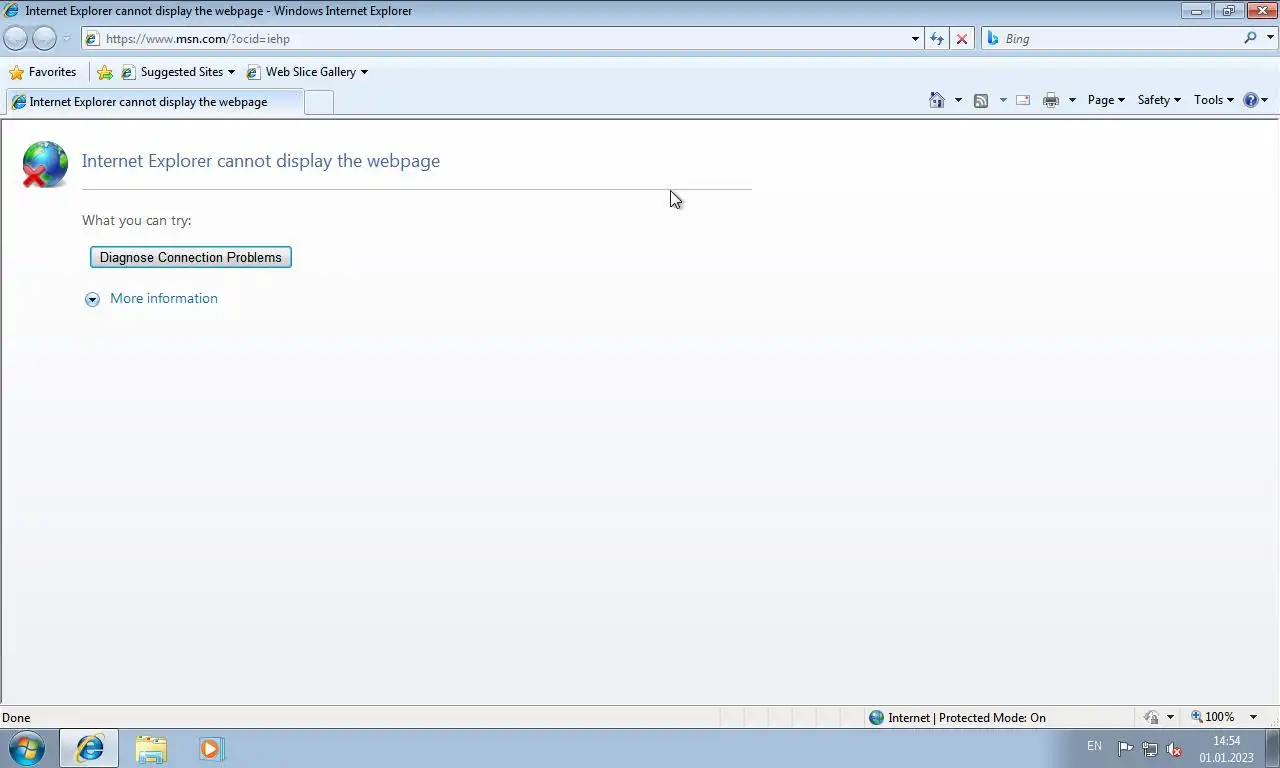
Task: Open the search provider dropdown arrow
Action: [x=1271, y=38]
